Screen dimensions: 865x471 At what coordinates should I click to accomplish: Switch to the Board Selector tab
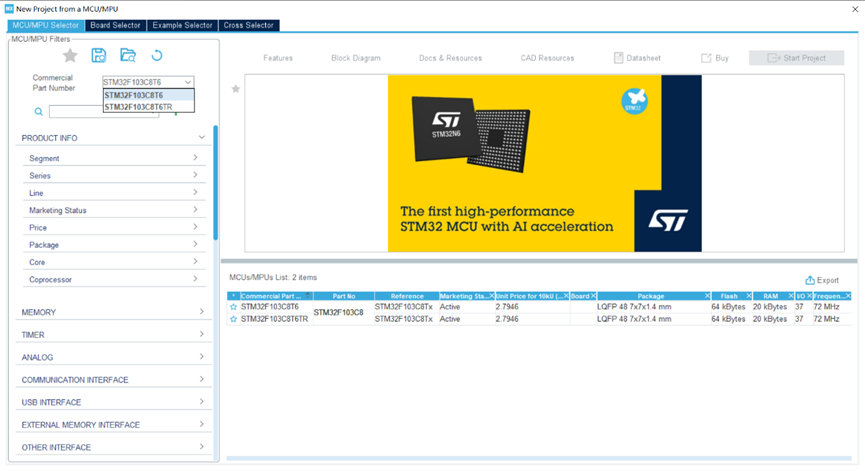[115, 25]
